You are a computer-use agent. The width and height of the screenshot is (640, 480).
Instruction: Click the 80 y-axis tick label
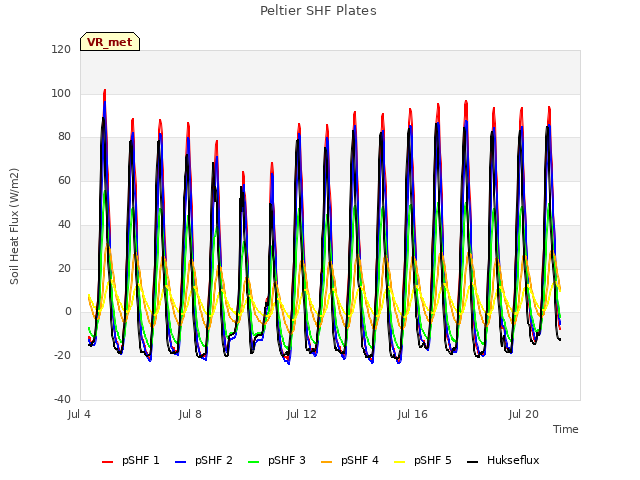(x=64, y=137)
